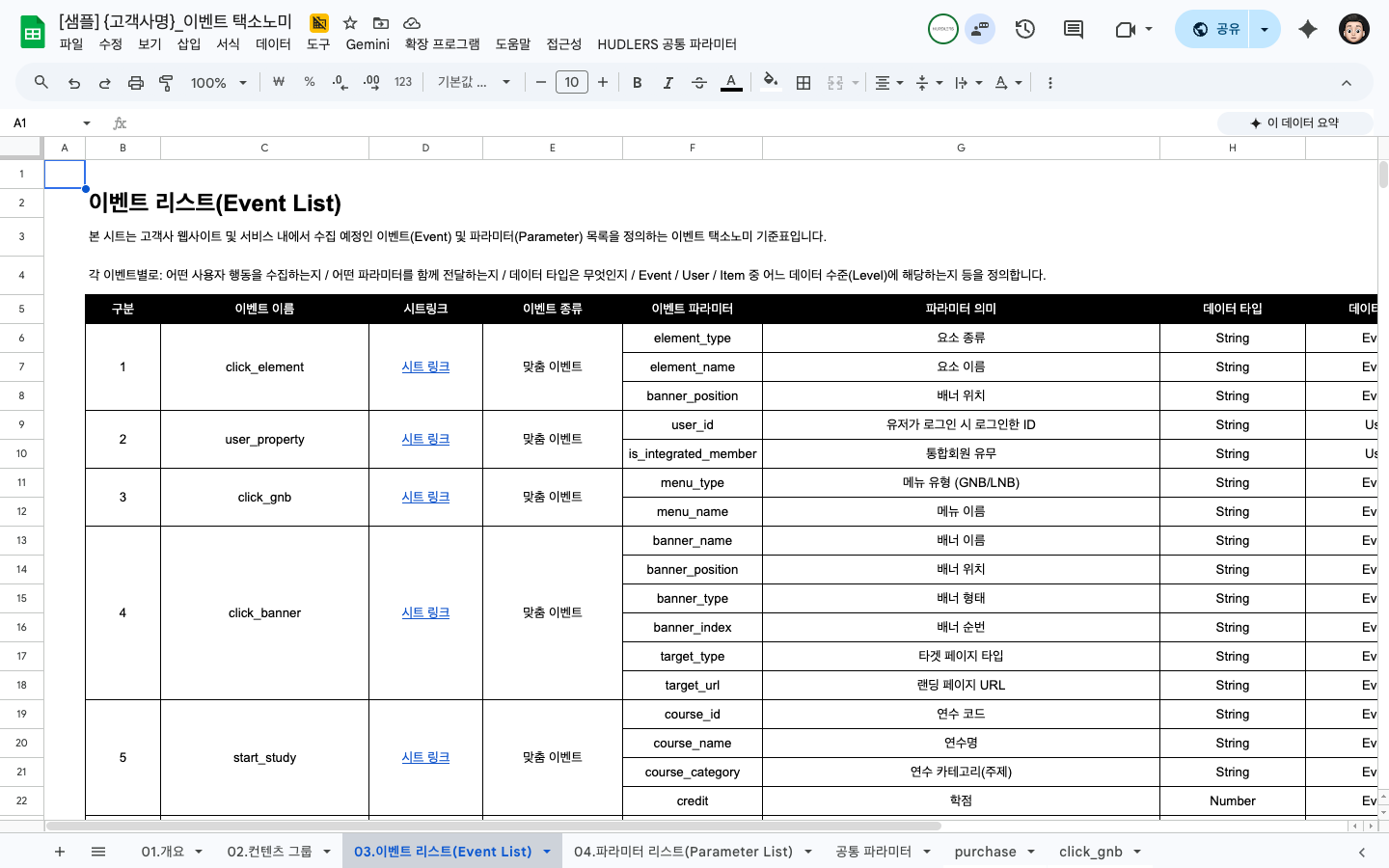Open the 확장 프로그램 menu
This screenshot has width=1389, height=868.
point(442,44)
